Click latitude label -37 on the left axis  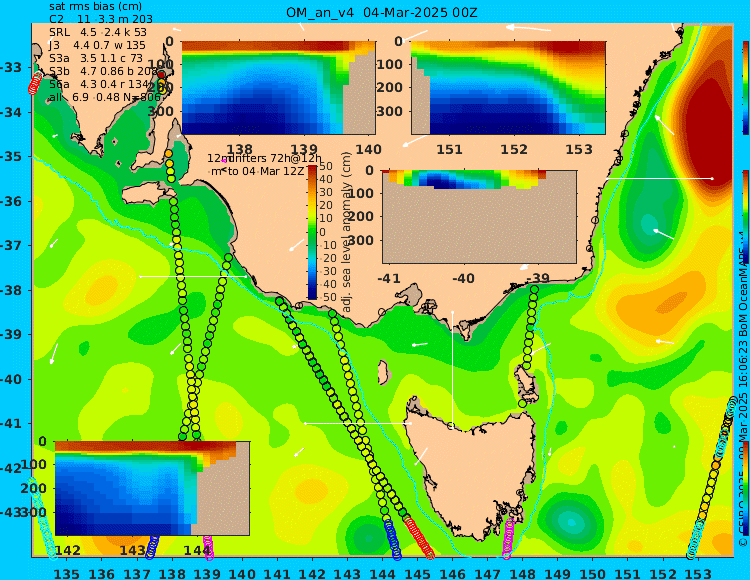pyautogui.click(x=10, y=246)
